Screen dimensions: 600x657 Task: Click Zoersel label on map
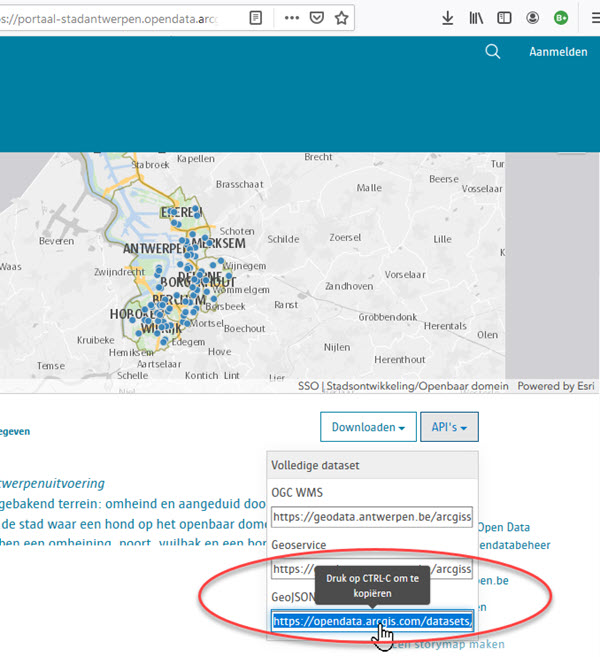point(345,238)
